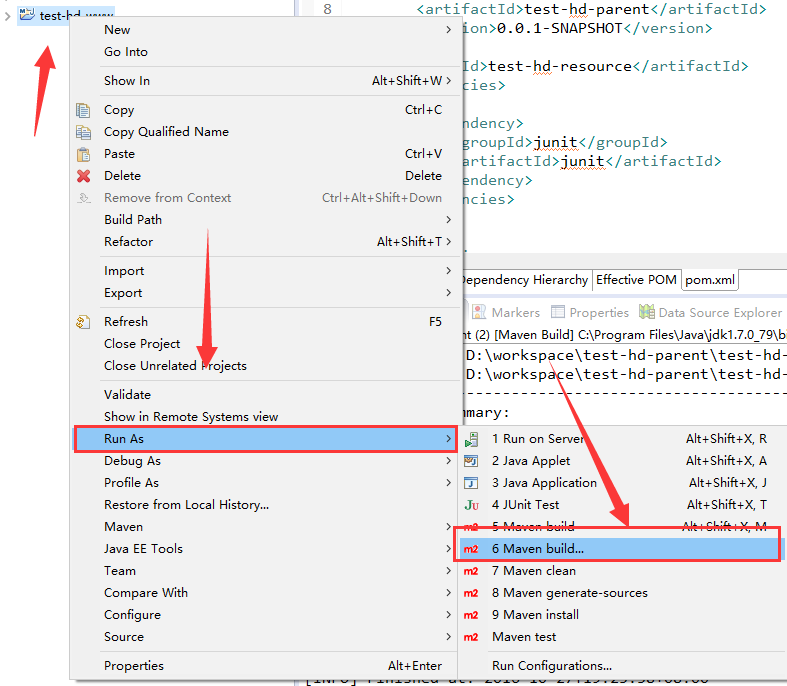Click the Refresh icon in the context menu
The height and width of the screenshot is (686, 787).
click(83, 322)
